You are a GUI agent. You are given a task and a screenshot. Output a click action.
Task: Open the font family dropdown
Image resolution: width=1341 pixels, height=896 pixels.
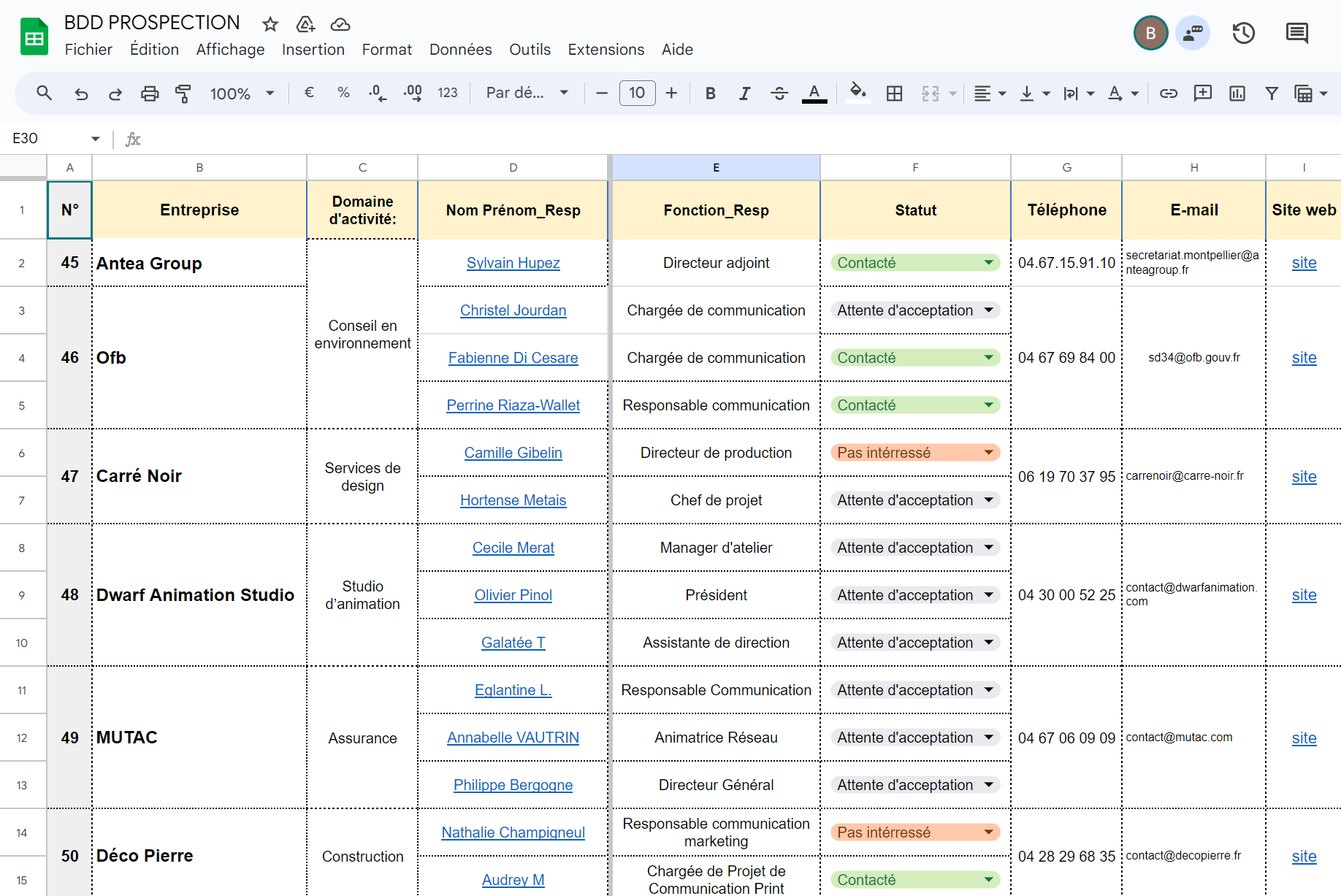527,93
